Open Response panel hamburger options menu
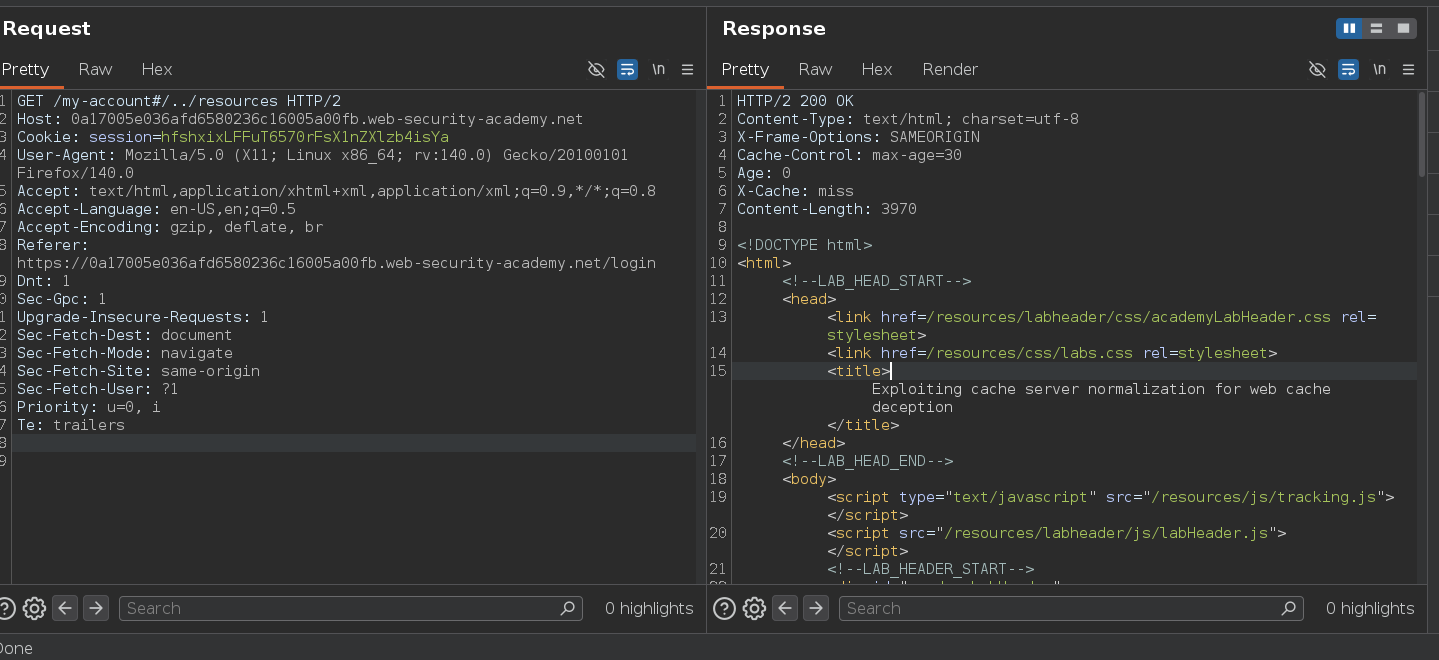This screenshot has width=1439, height=660. pos(1409,70)
